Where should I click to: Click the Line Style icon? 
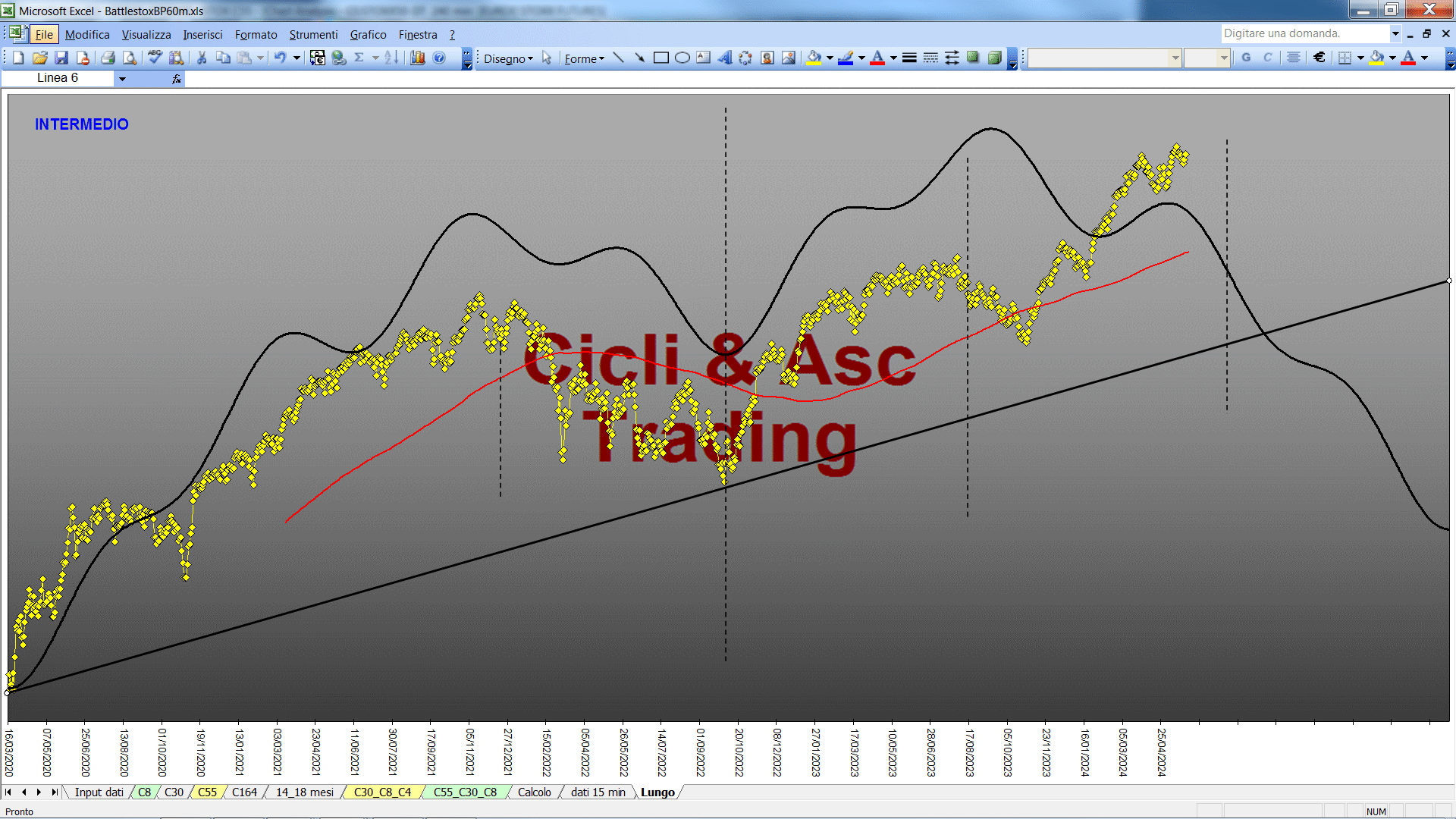909,58
